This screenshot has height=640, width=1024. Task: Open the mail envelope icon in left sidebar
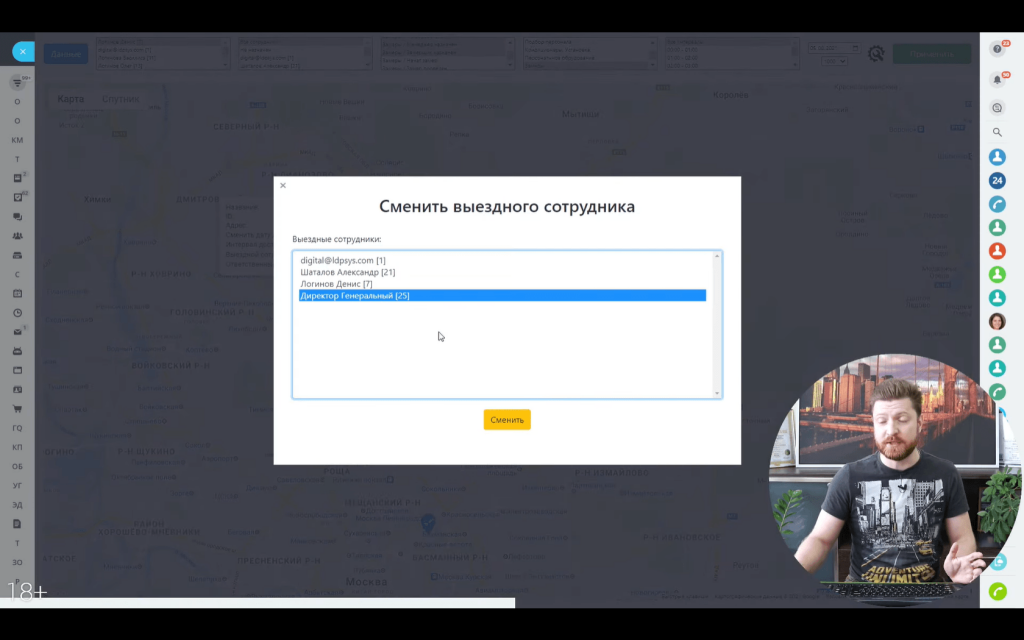pyautogui.click(x=18, y=332)
